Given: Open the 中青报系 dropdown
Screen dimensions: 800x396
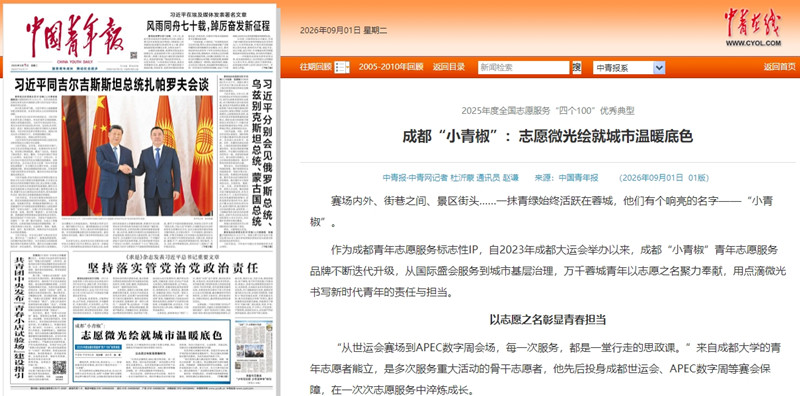Looking at the screenshot, I should pyautogui.click(x=629, y=67).
